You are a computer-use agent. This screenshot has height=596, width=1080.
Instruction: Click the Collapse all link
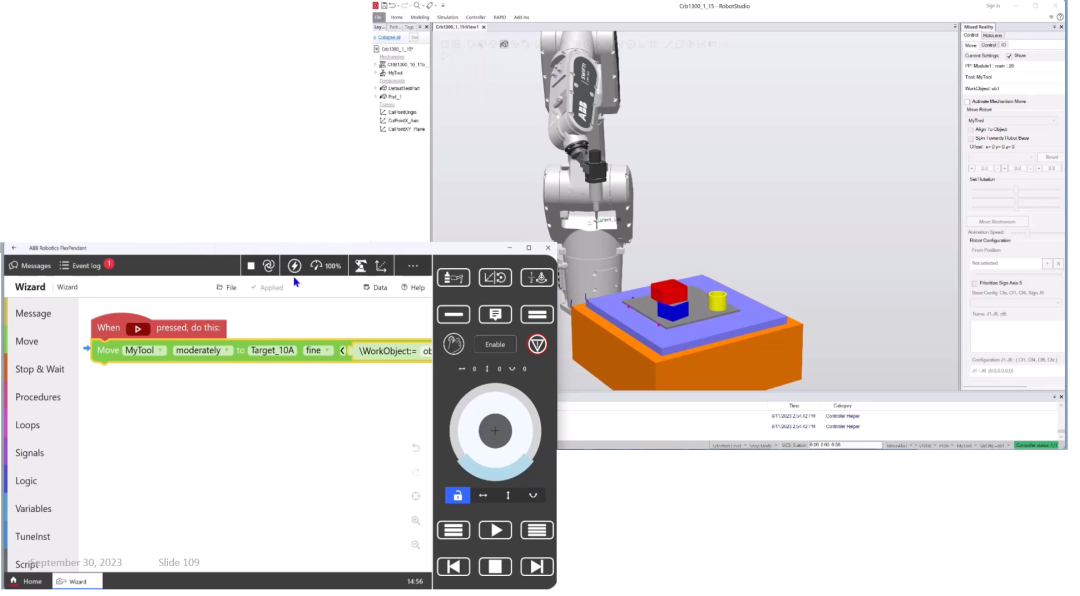point(386,38)
